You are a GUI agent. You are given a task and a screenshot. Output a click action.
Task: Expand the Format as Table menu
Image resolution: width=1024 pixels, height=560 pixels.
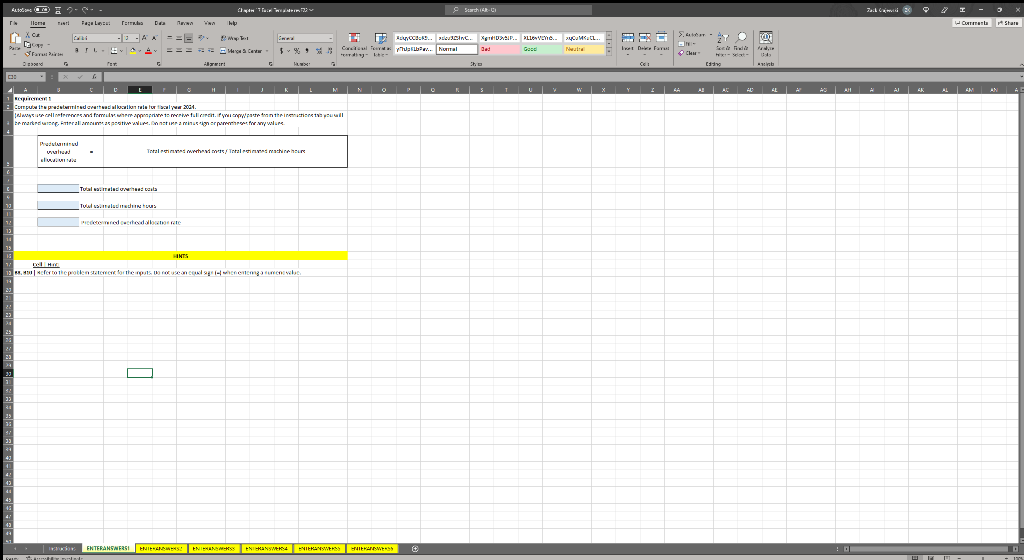point(381,44)
